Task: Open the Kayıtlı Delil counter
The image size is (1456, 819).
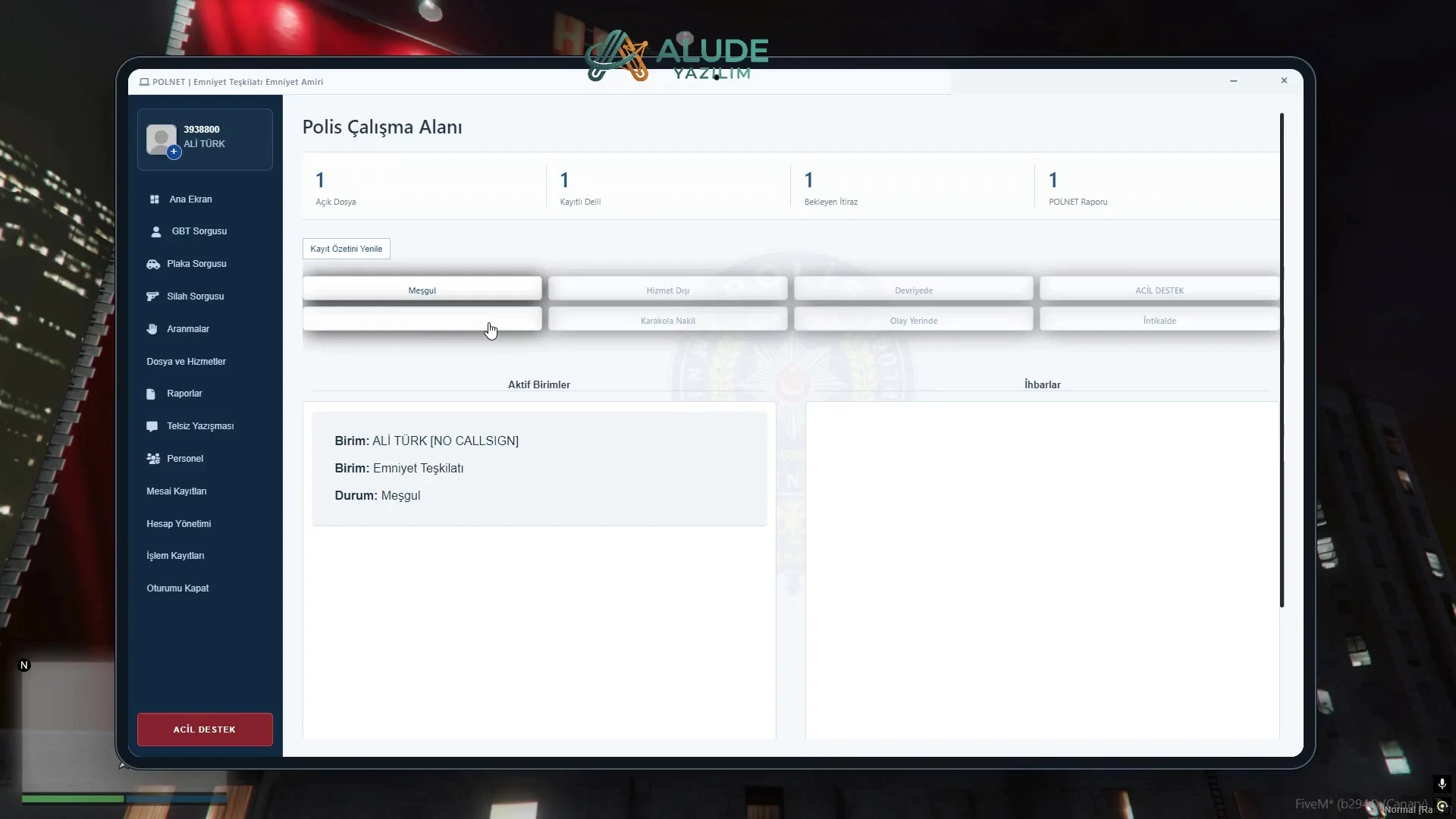Action: (x=668, y=187)
